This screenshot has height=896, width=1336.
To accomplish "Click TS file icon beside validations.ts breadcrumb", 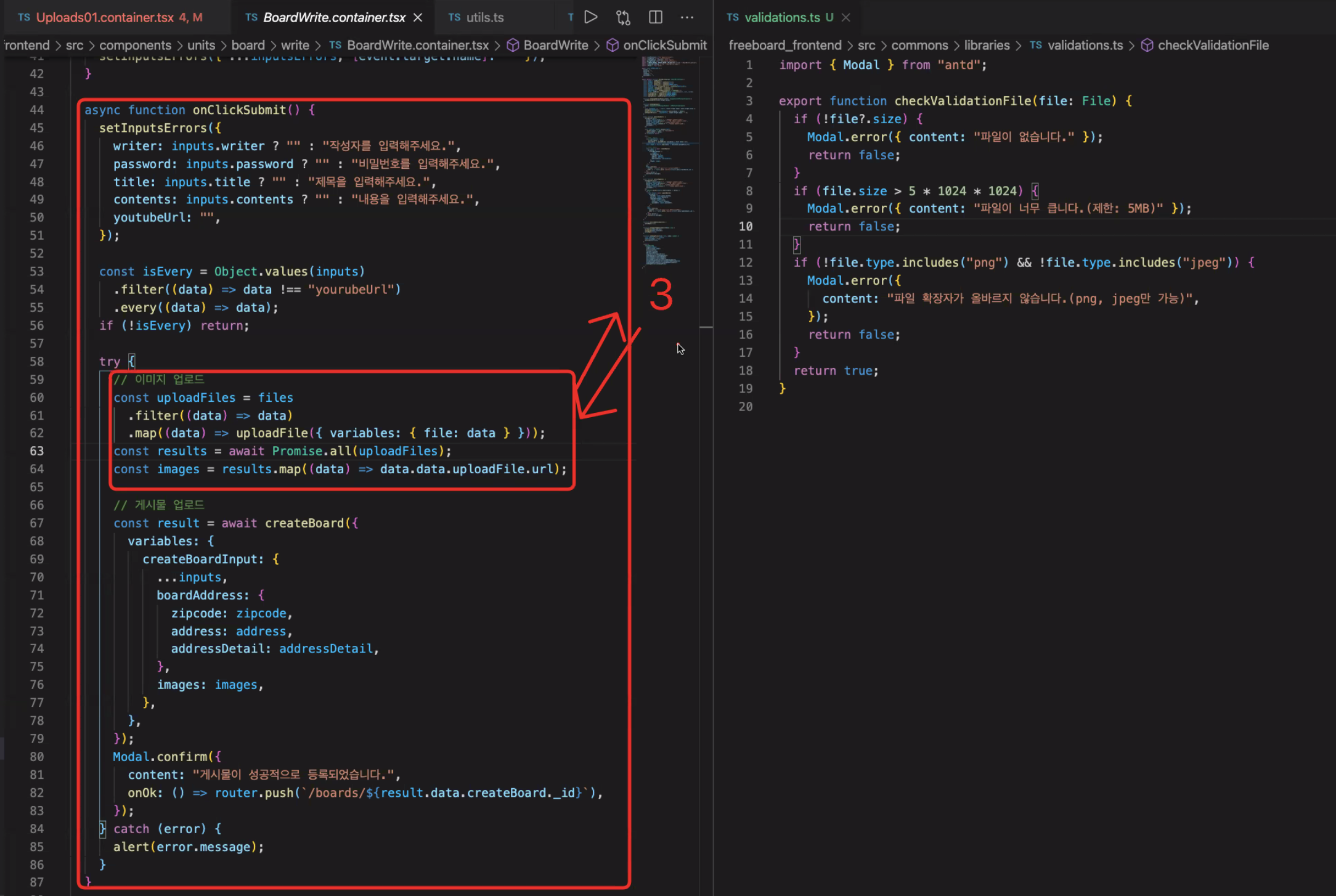I will (x=1036, y=46).
